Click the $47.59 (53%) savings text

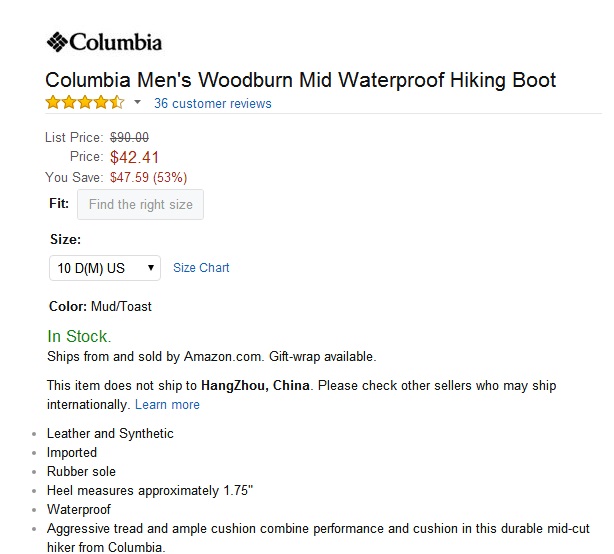click(148, 177)
